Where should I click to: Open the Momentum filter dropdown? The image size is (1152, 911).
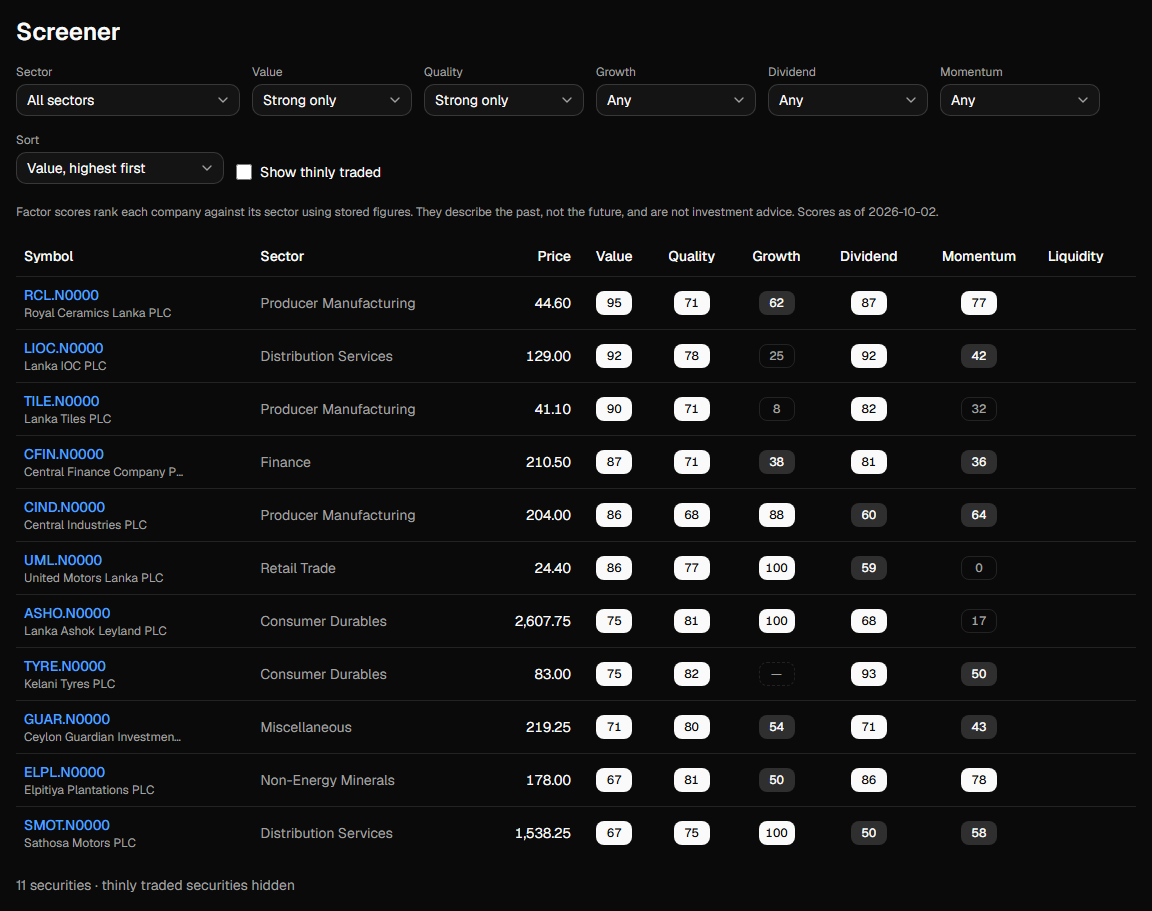point(1019,100)
